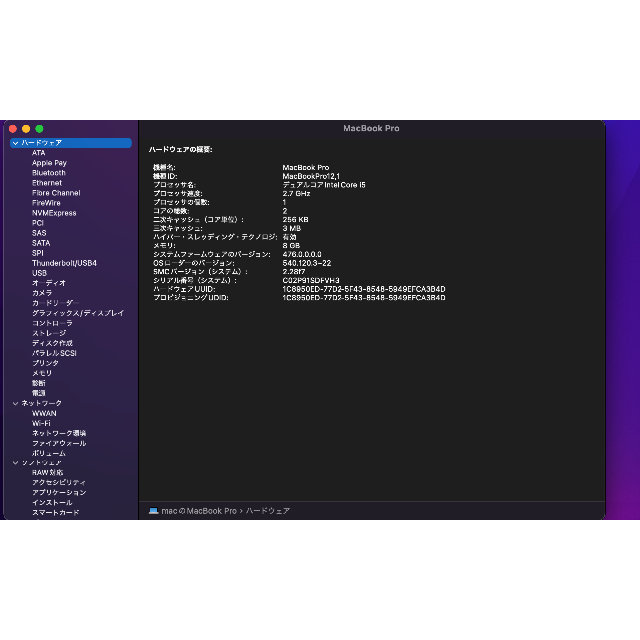Open アクセシビリティ in the sidebar

(59, 482)
